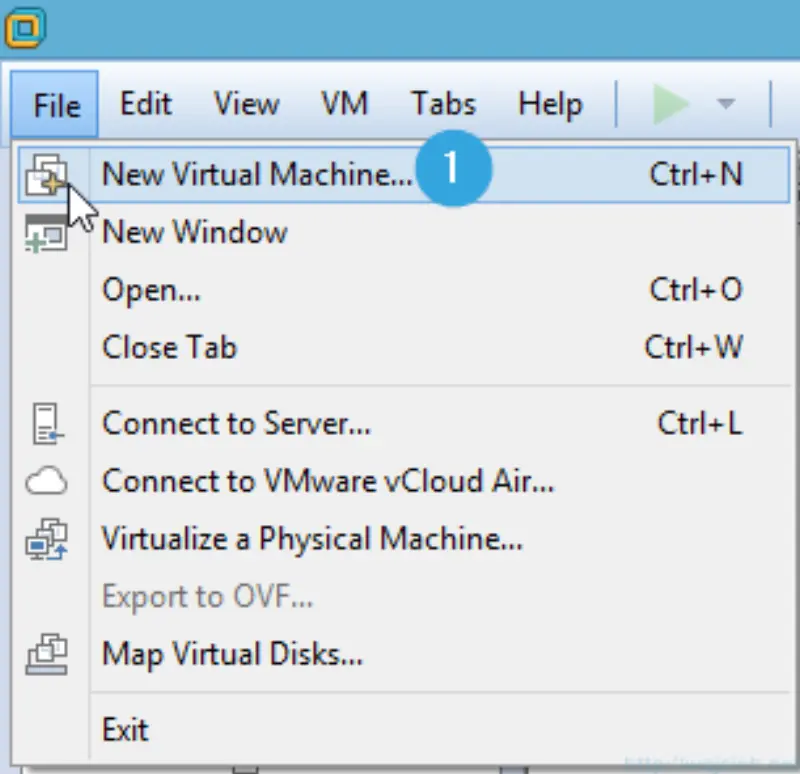This screenshot has height=774, width=800.
Task: Open the File menu
Action: (x=55, y=103)
